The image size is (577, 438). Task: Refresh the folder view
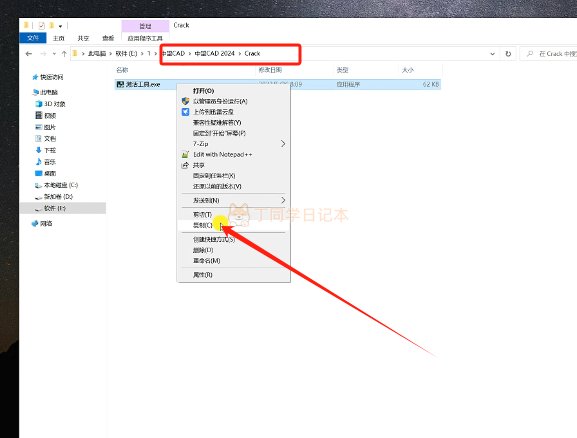[x=508, y=54]
